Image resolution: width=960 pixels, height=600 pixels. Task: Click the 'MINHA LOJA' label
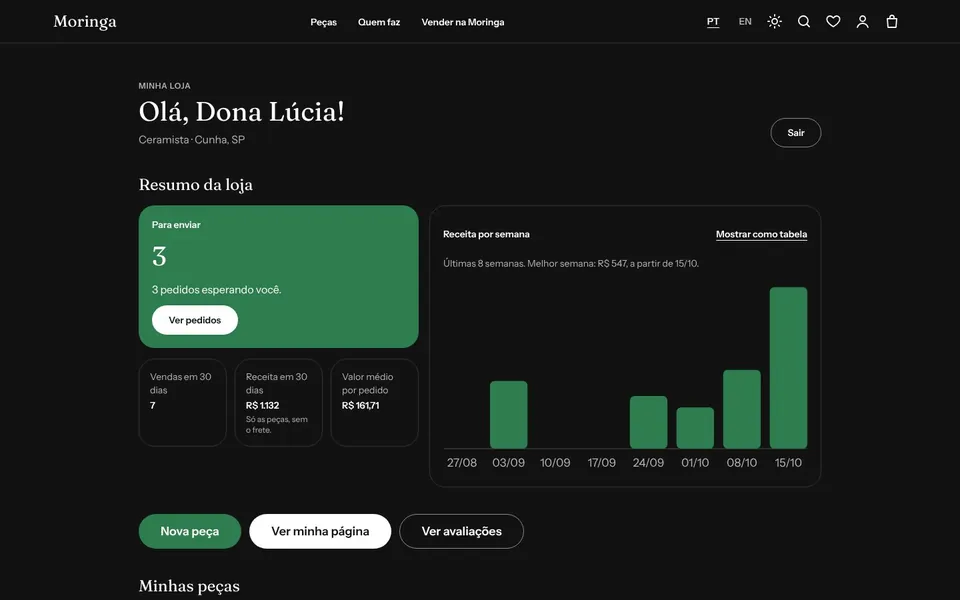coord(164,86)
